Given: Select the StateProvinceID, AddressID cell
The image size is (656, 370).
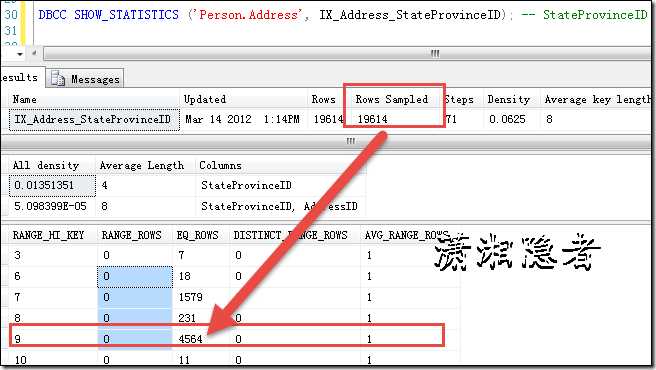Looking at the screenshot, I should pos(281,206).
